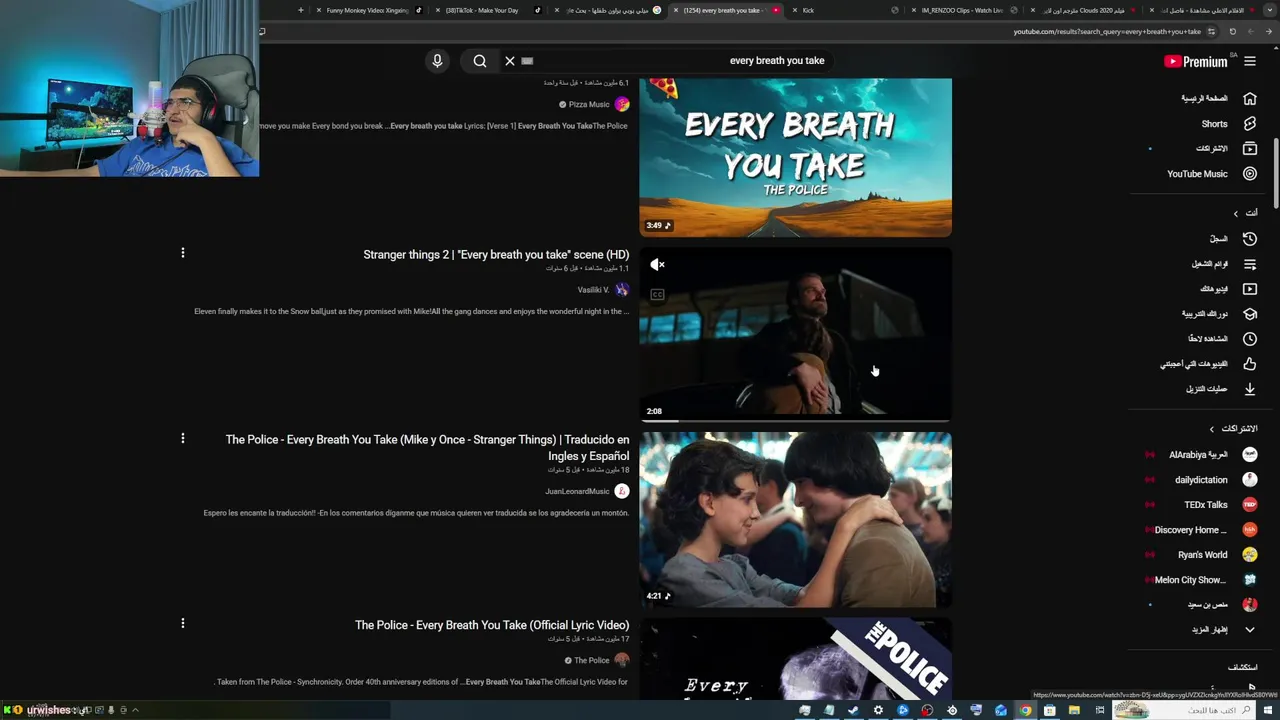Click the address bar youtube.com URL

(1106, 31)
